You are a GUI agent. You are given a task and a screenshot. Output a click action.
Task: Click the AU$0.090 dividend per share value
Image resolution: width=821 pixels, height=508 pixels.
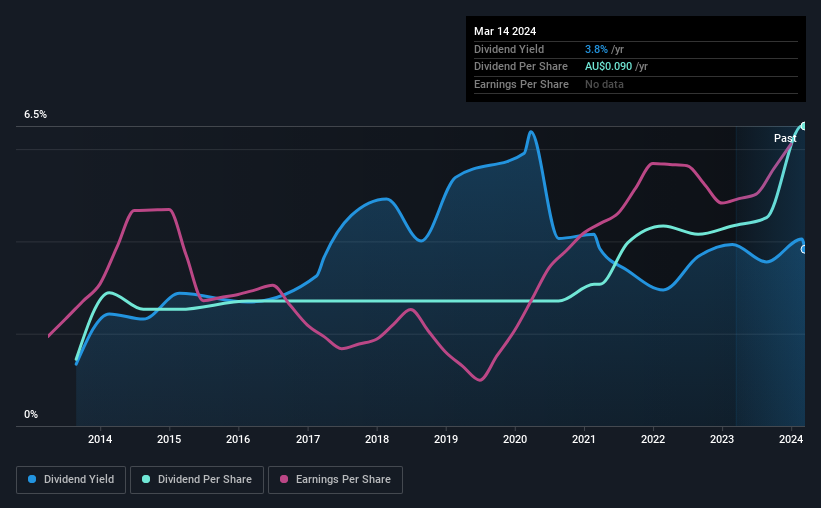608,67
